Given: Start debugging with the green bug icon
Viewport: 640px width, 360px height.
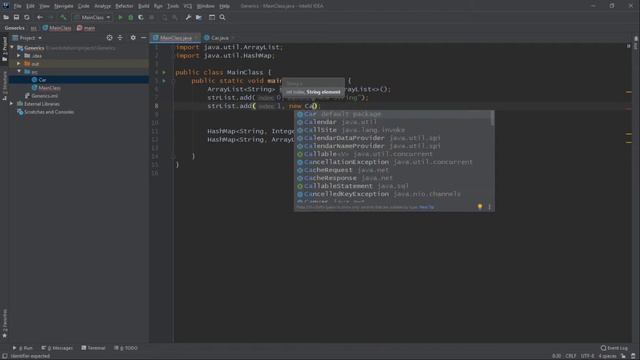Looking at the screenshot, I should coord(131,18).
